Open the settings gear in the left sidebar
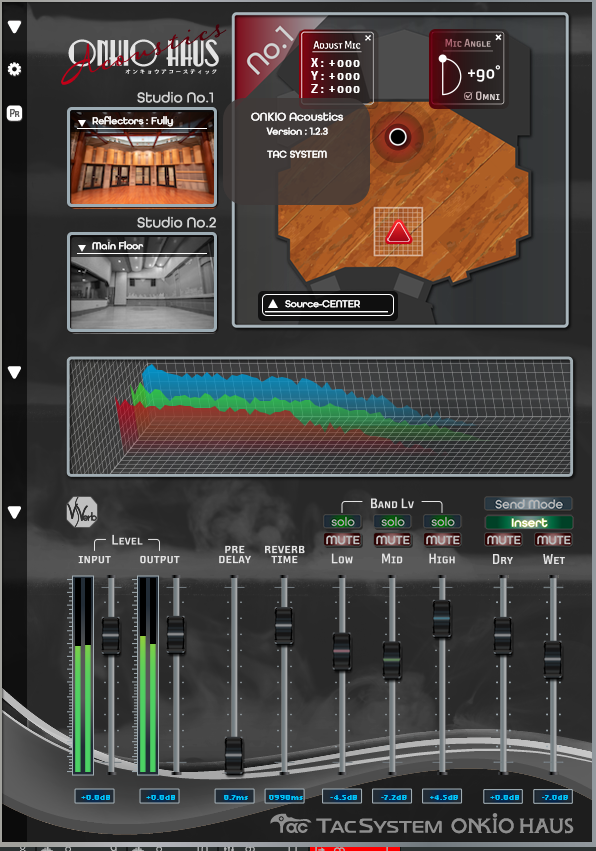Screen dimensions: 596x851 click(x=15, y=69)
